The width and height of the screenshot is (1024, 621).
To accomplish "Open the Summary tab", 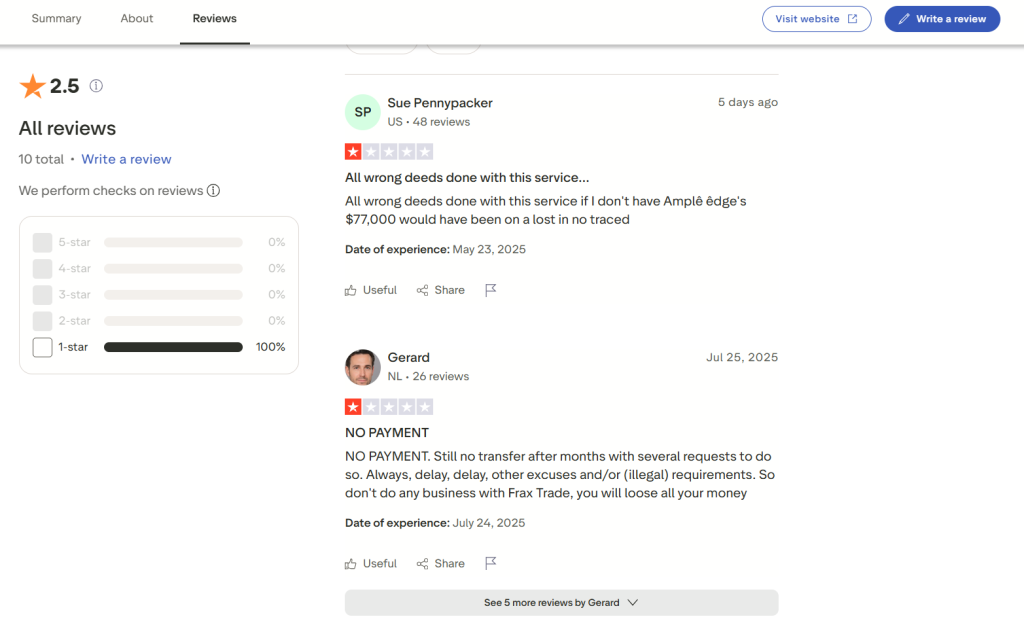I will (56, 19).
